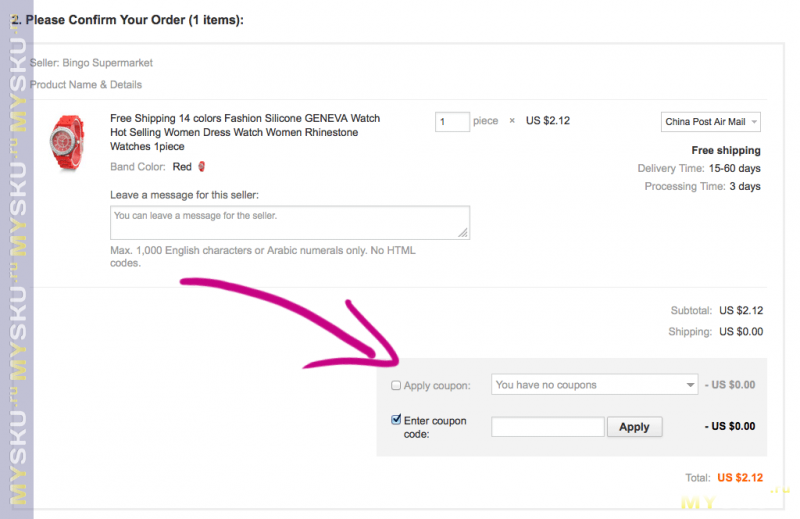Click the seller message text area
Image resolution: width=800 pixels, height=519 pixels.
coord(289,222)
